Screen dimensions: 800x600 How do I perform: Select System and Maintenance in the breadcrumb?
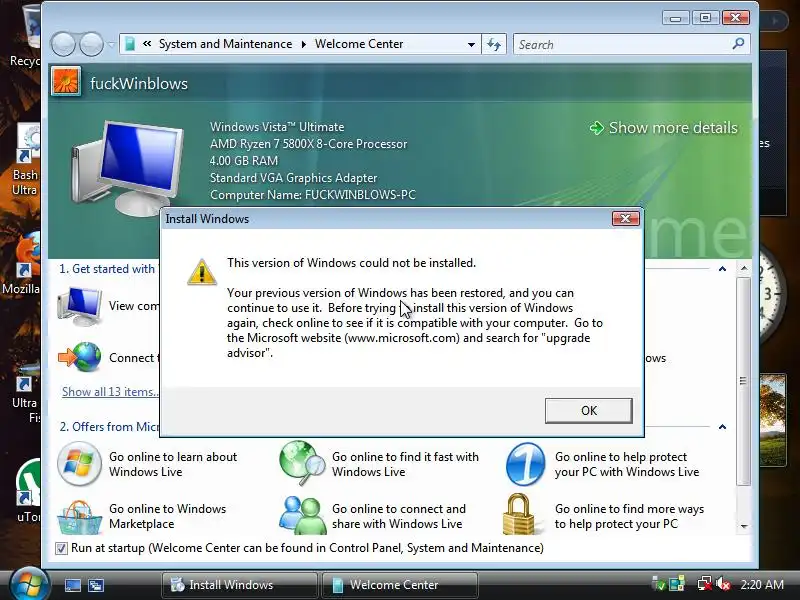[225, 44]
